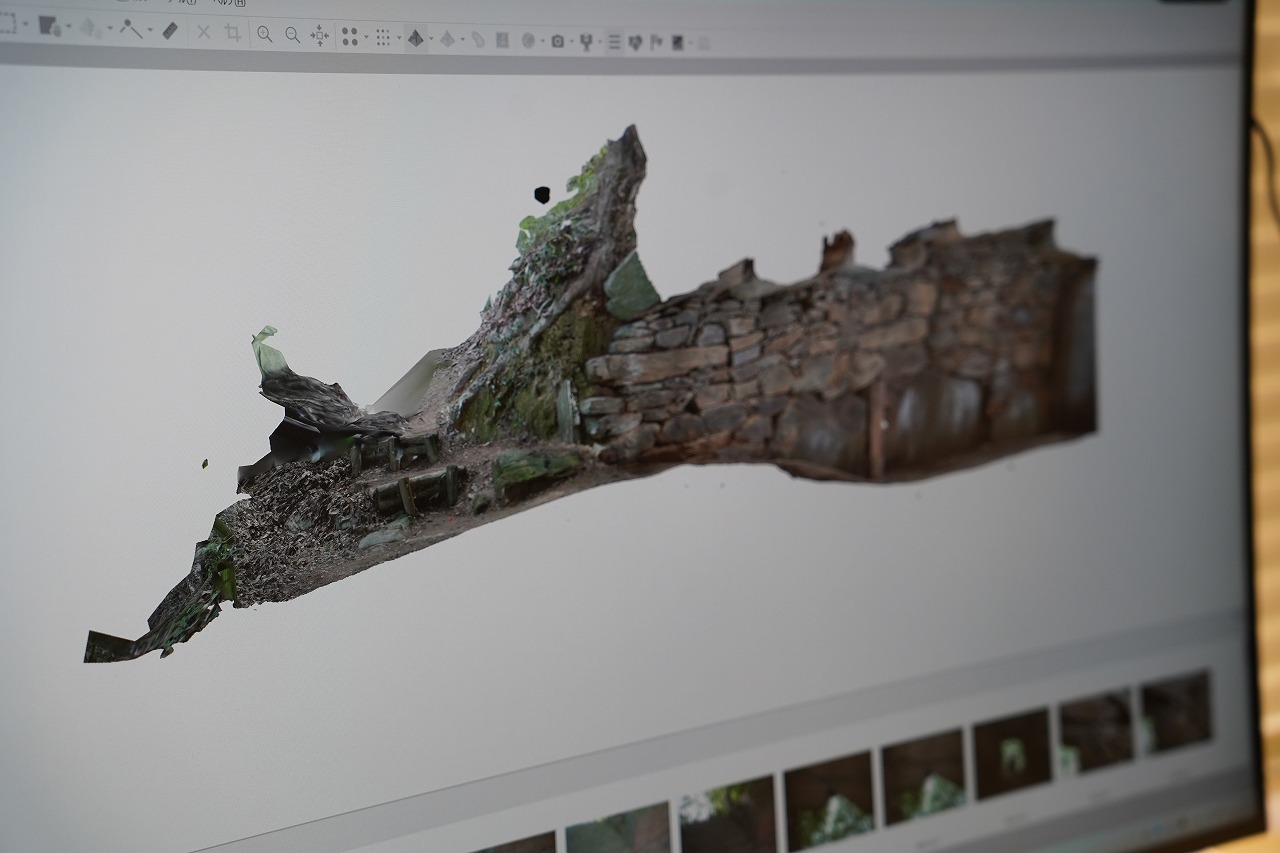
Task: Open the model view mode dropdown arrow
Action: [431, 39]
